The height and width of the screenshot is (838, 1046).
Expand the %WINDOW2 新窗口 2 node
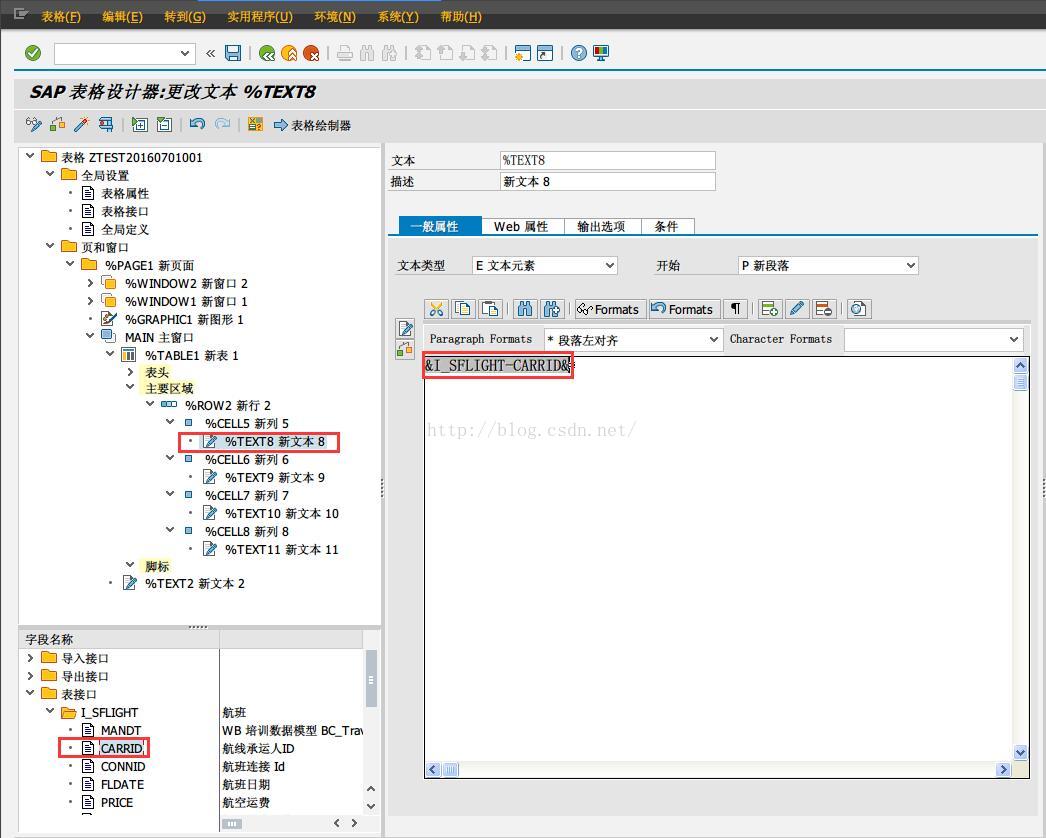(90, 283)
